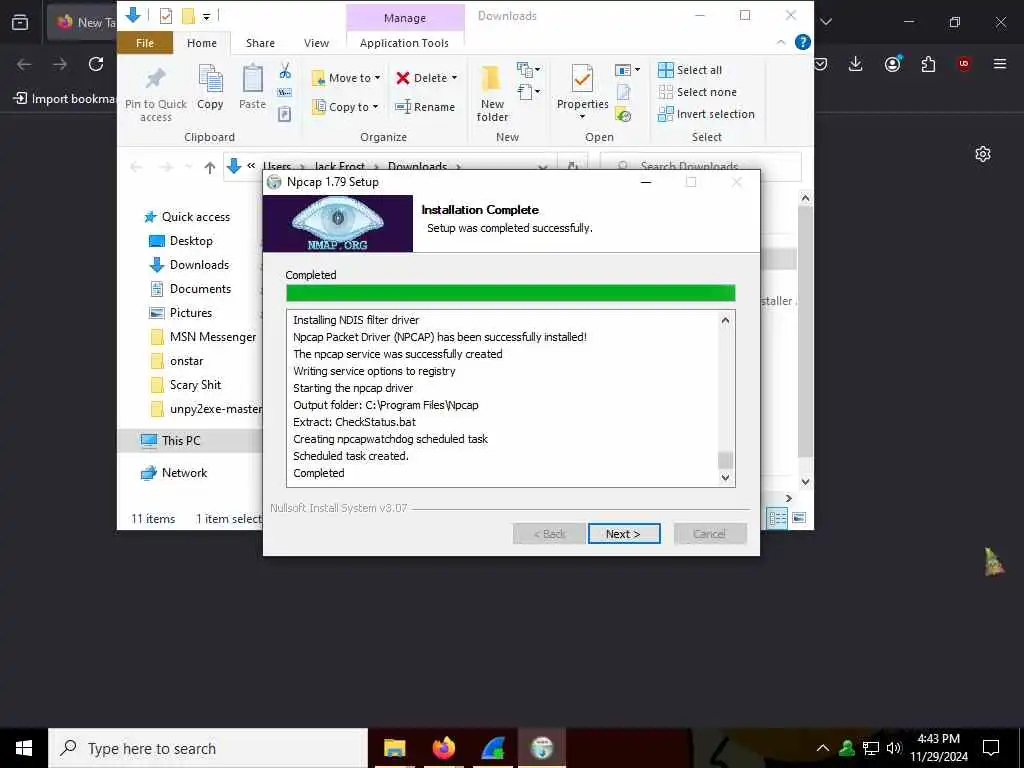
Task: Create a New folder from the ribbon
Action: pos(492,94)
